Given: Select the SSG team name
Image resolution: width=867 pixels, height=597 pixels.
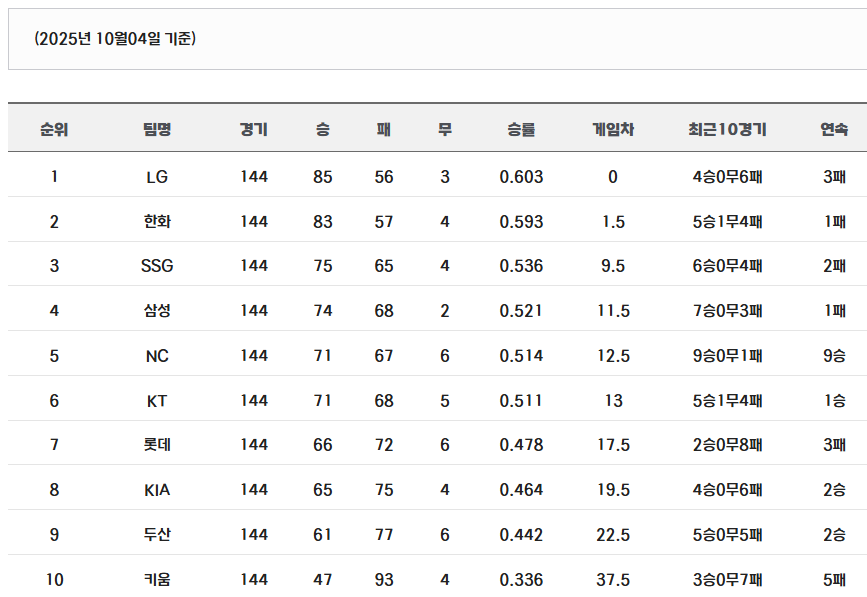Looking at the screenshot, I should click(x=157, y=266).
